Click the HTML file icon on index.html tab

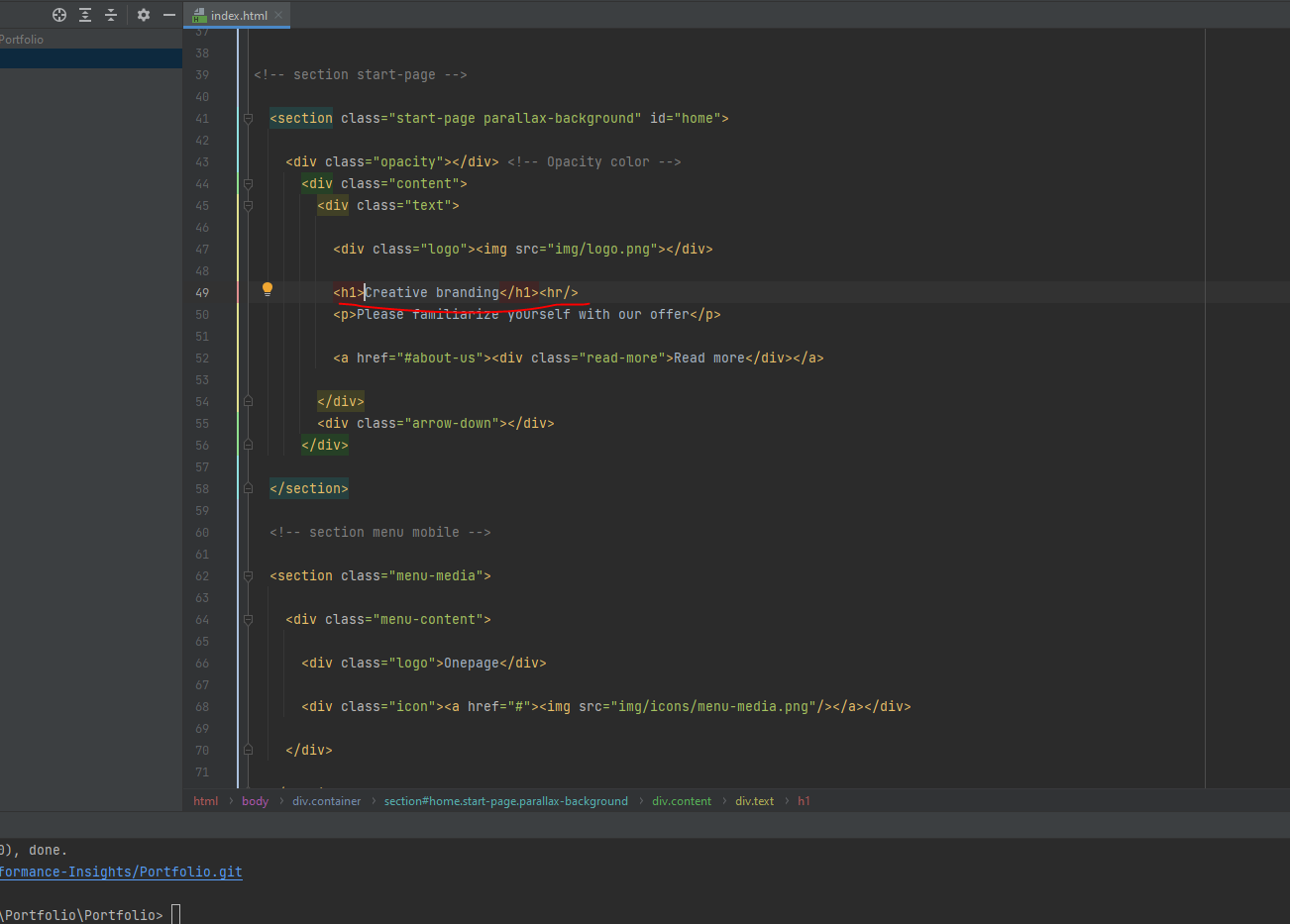coord(199,16)
